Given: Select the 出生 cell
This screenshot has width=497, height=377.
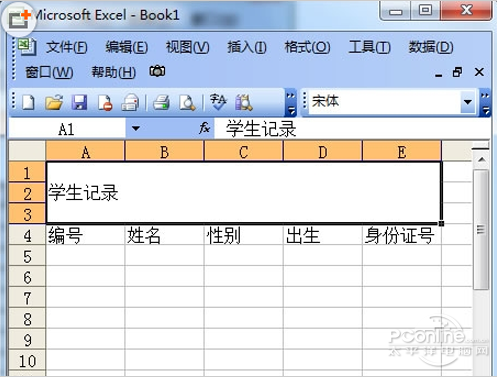Looking at the screenshot, I should point(323,235).
